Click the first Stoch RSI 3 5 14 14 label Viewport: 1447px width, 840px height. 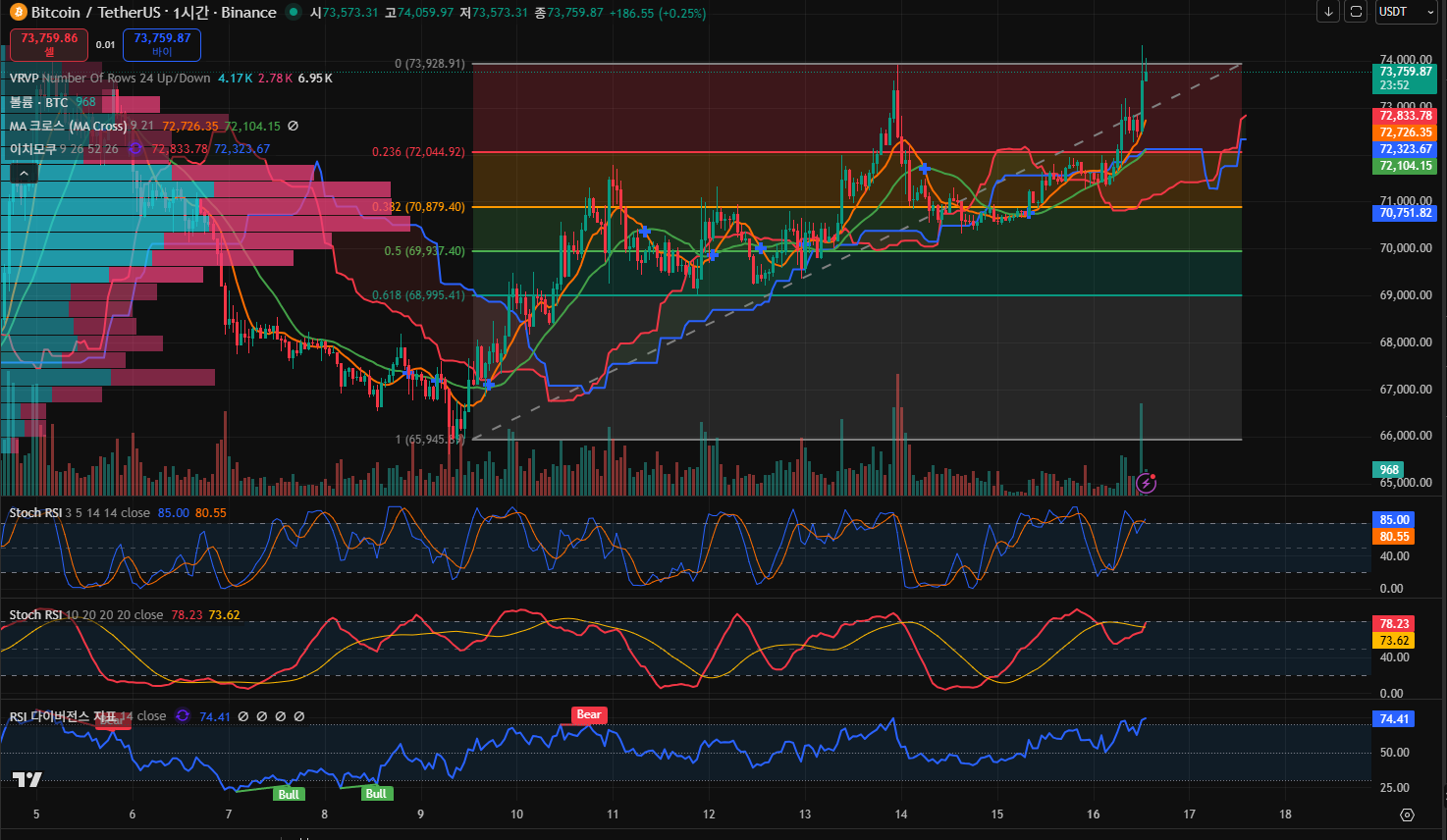point(35,512)
